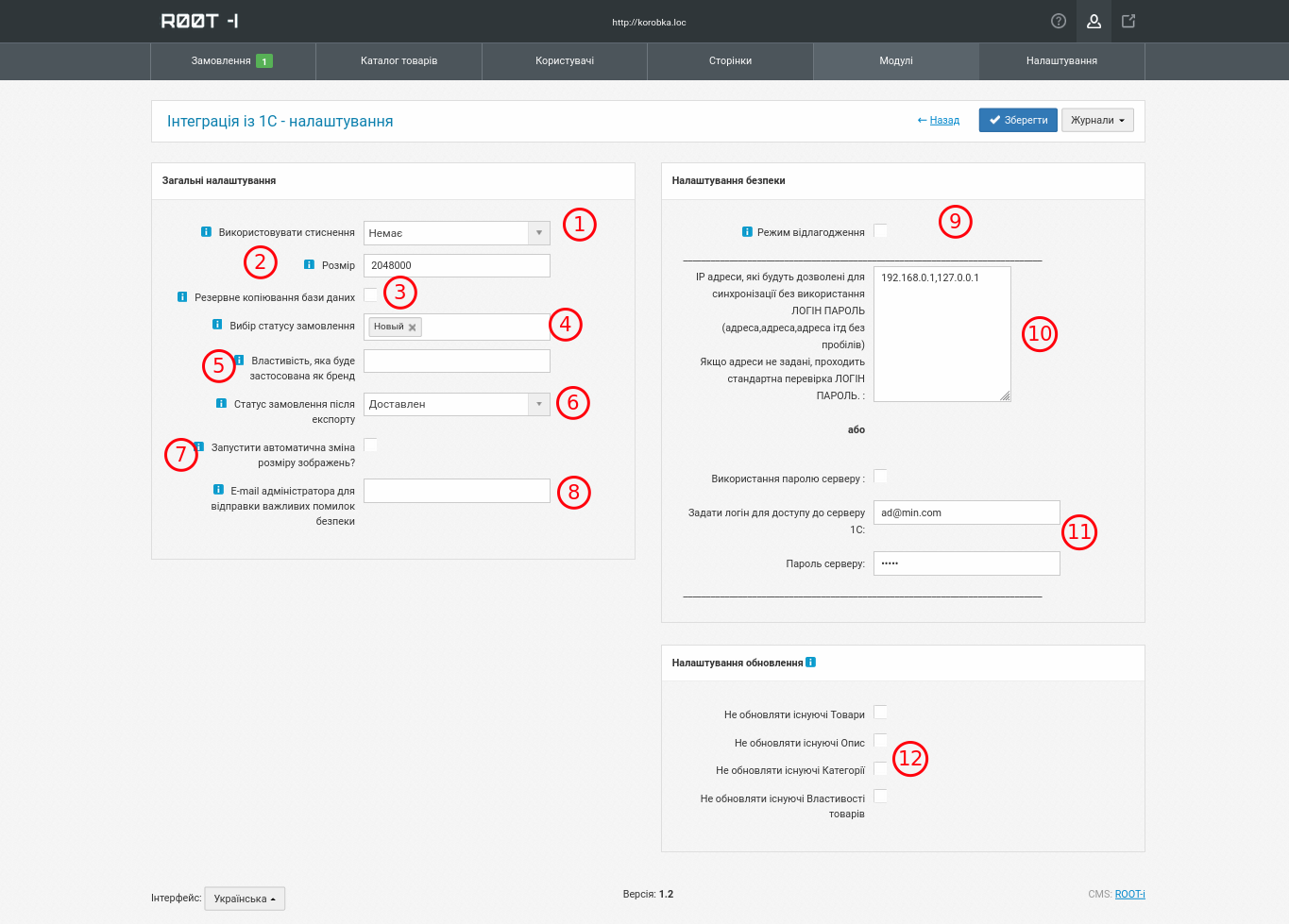Viewport: 1289px width, 924px height.
Task: Click the Загальні налаштування panel heading
Action: (219, 180)
